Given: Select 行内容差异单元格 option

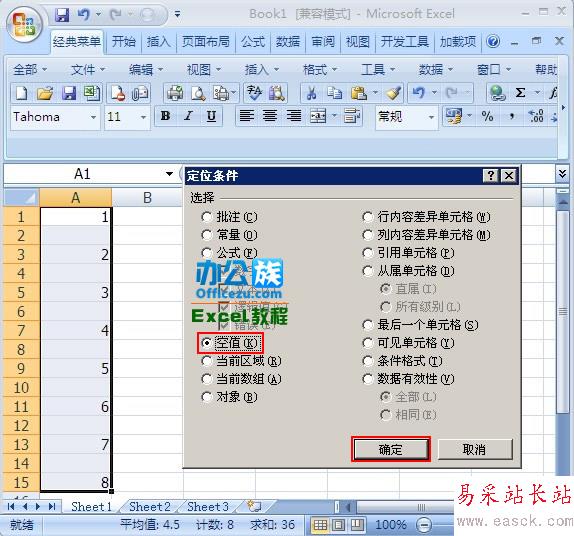Looking at the screenshot, I should pyautogui.click(x=426, y=217).
